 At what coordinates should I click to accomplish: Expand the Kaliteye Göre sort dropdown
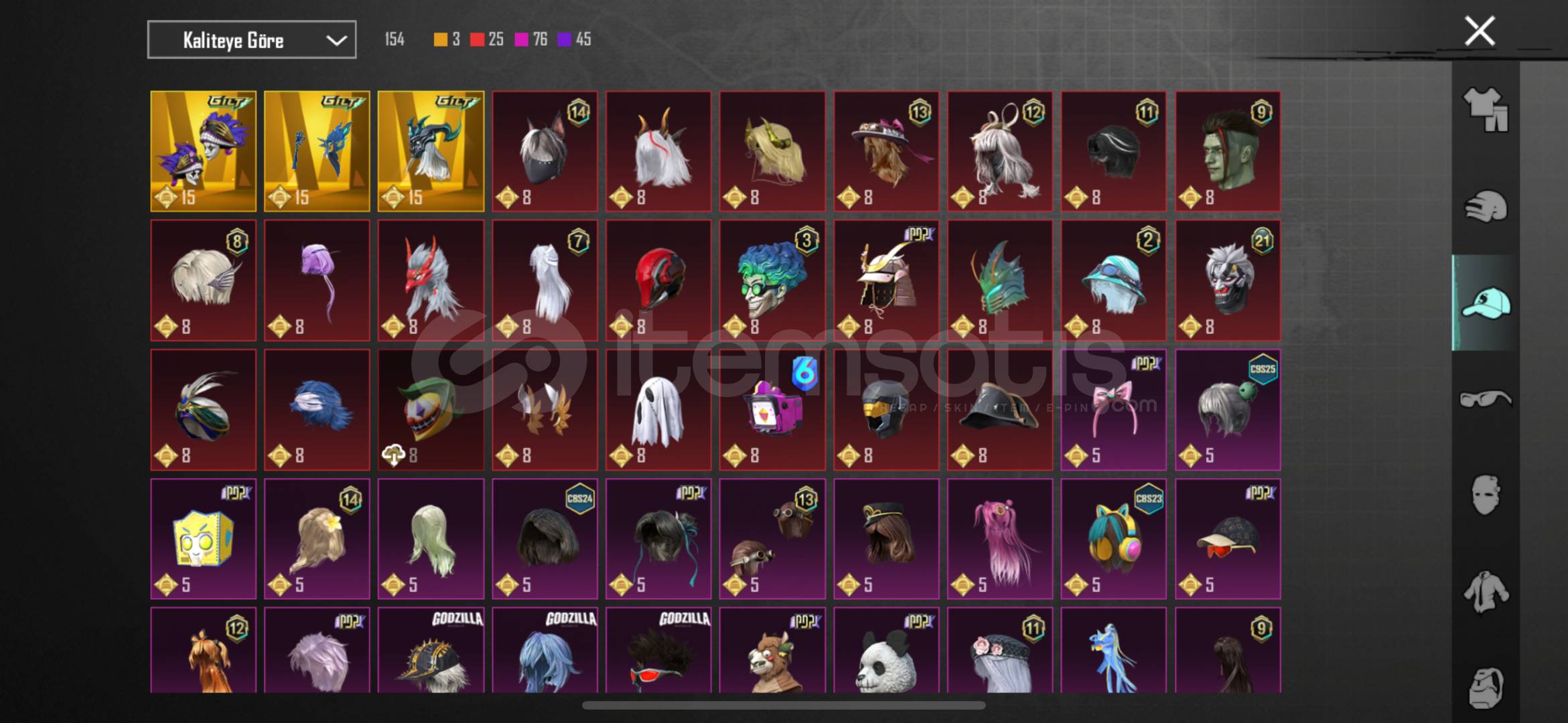point(252,40)
